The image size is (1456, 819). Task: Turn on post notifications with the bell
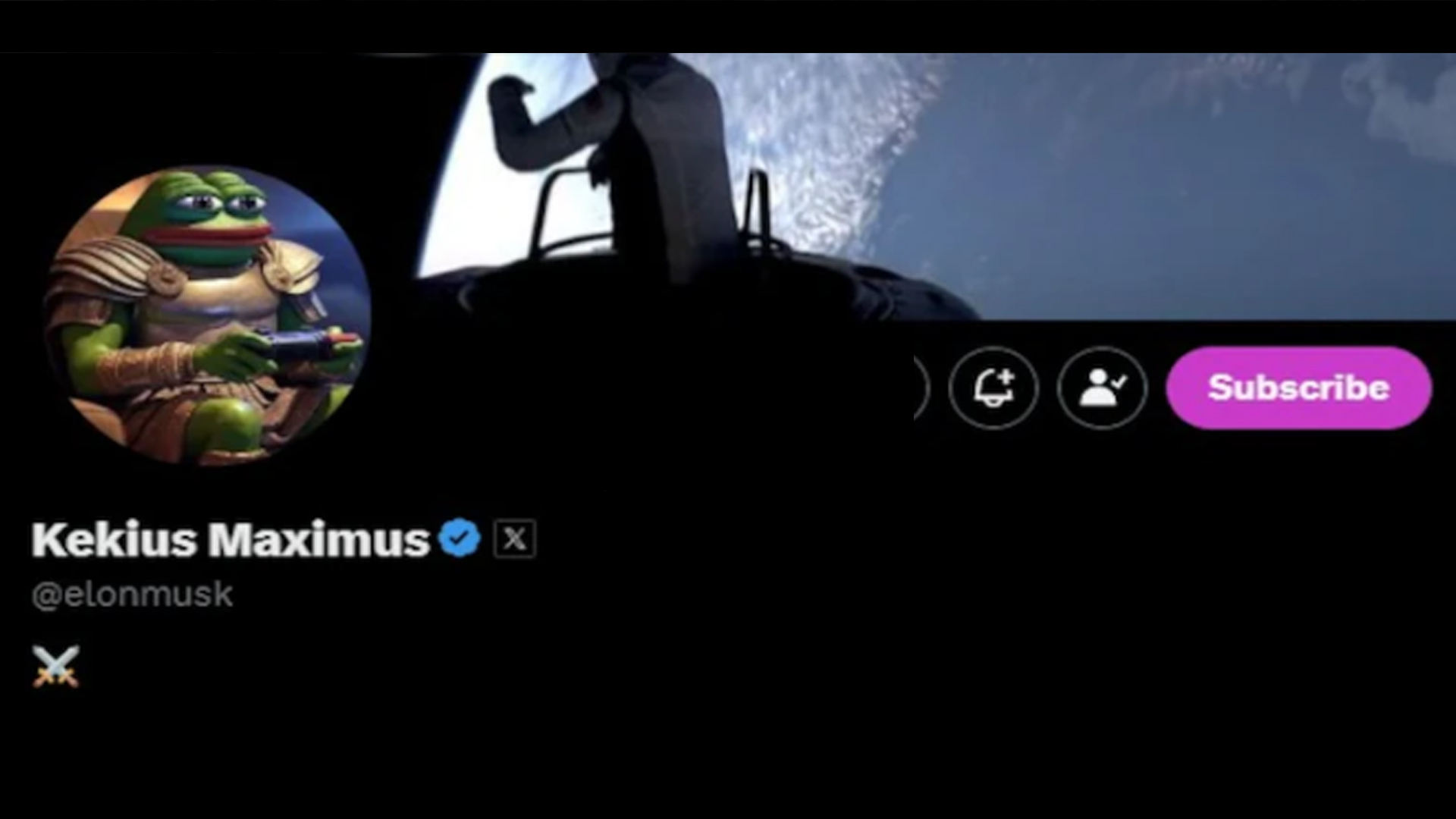click(x=993, y=388)
